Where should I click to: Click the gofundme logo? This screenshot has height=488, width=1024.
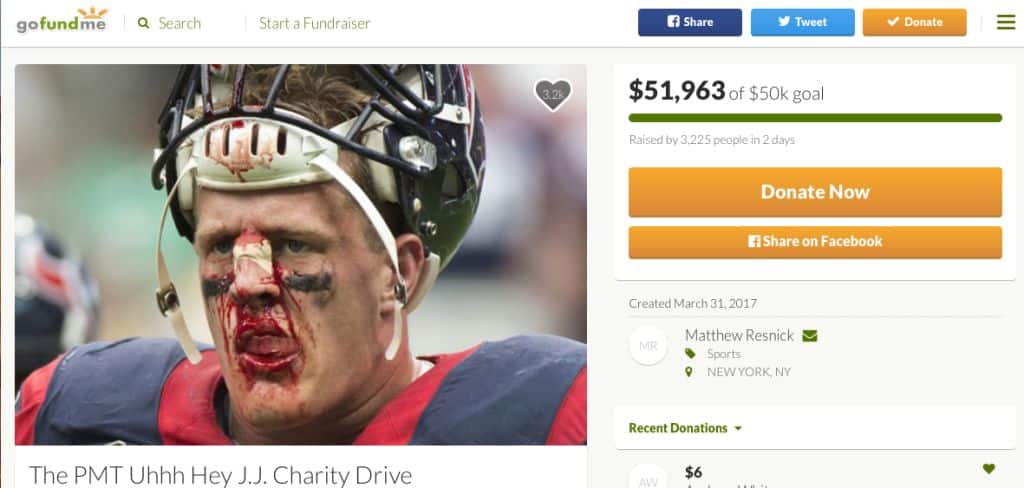(x=62, y=21)
